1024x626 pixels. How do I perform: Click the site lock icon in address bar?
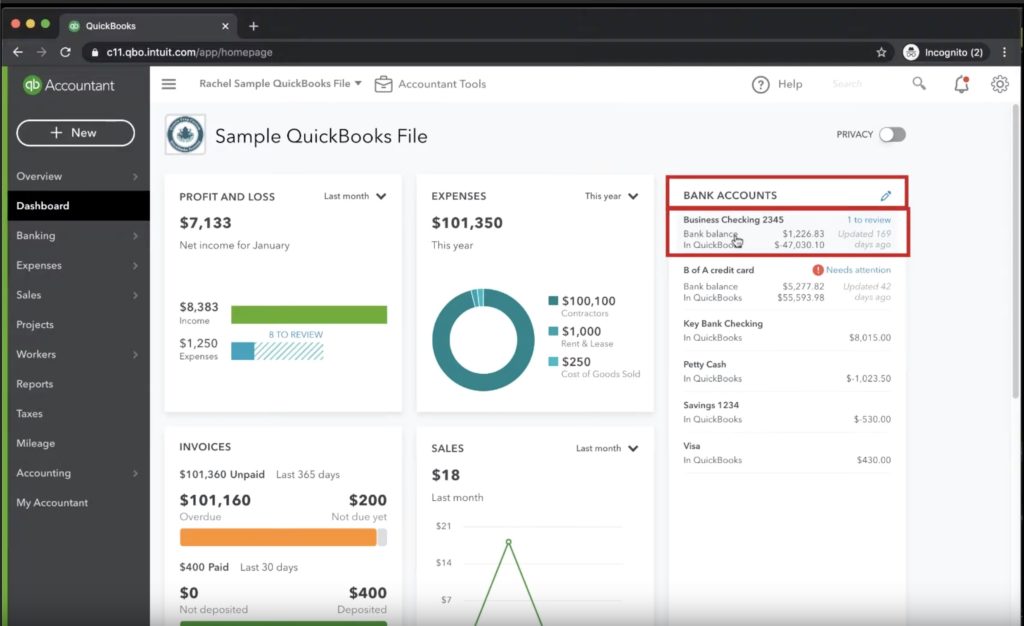click(95, 52)
